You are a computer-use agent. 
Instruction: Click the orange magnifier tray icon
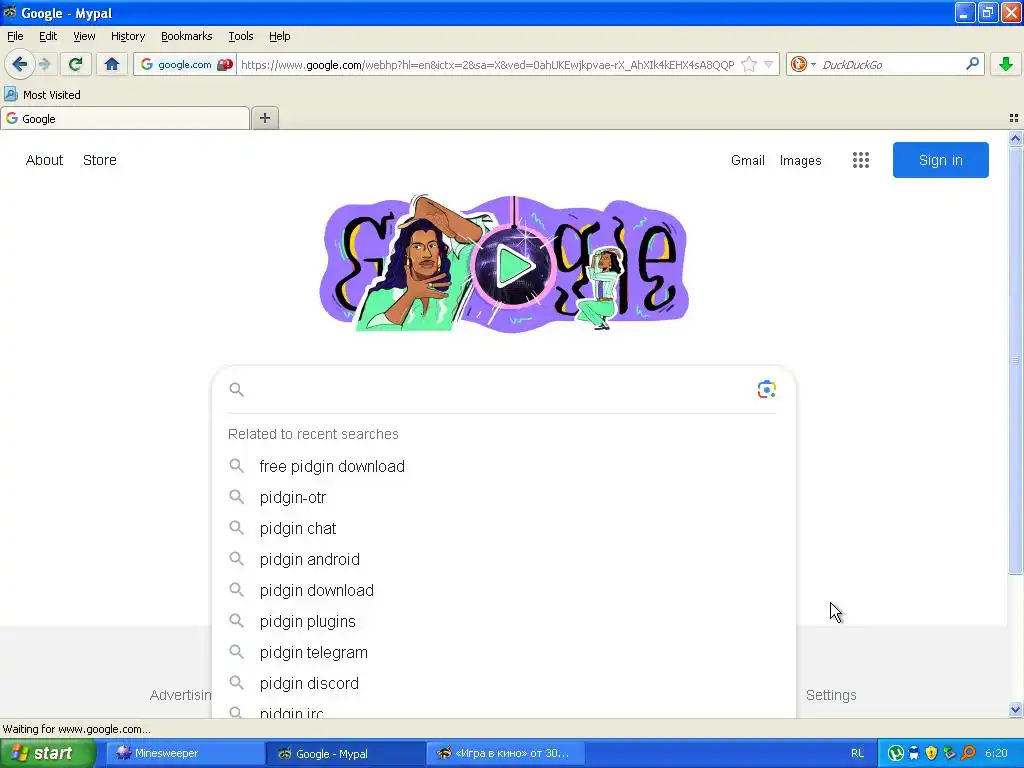tap(968, 753)
